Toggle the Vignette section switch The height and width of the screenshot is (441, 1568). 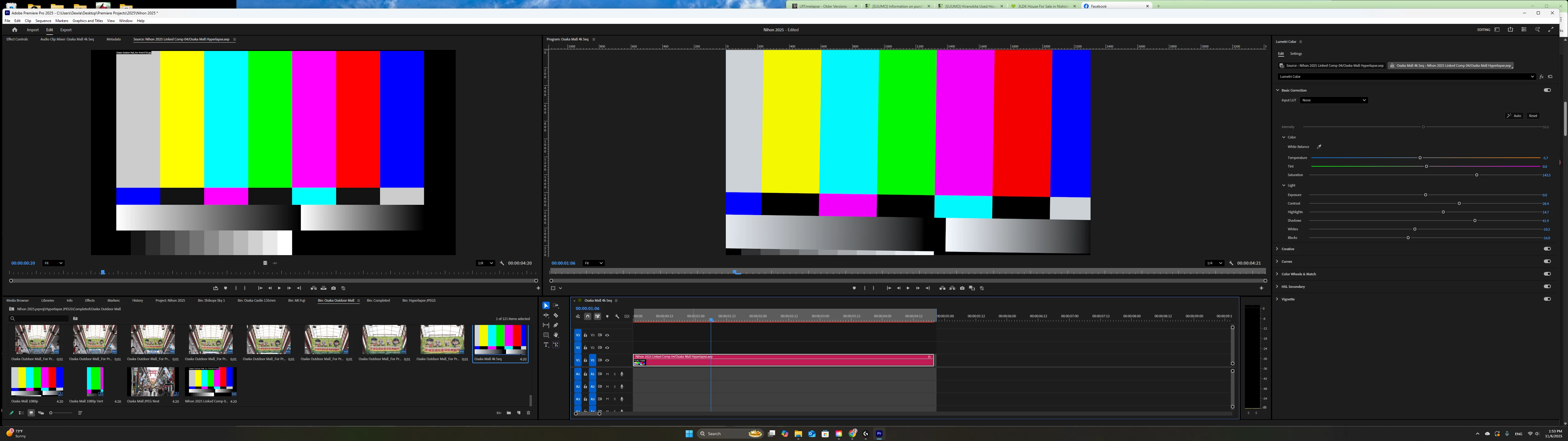coord(1547,299)
